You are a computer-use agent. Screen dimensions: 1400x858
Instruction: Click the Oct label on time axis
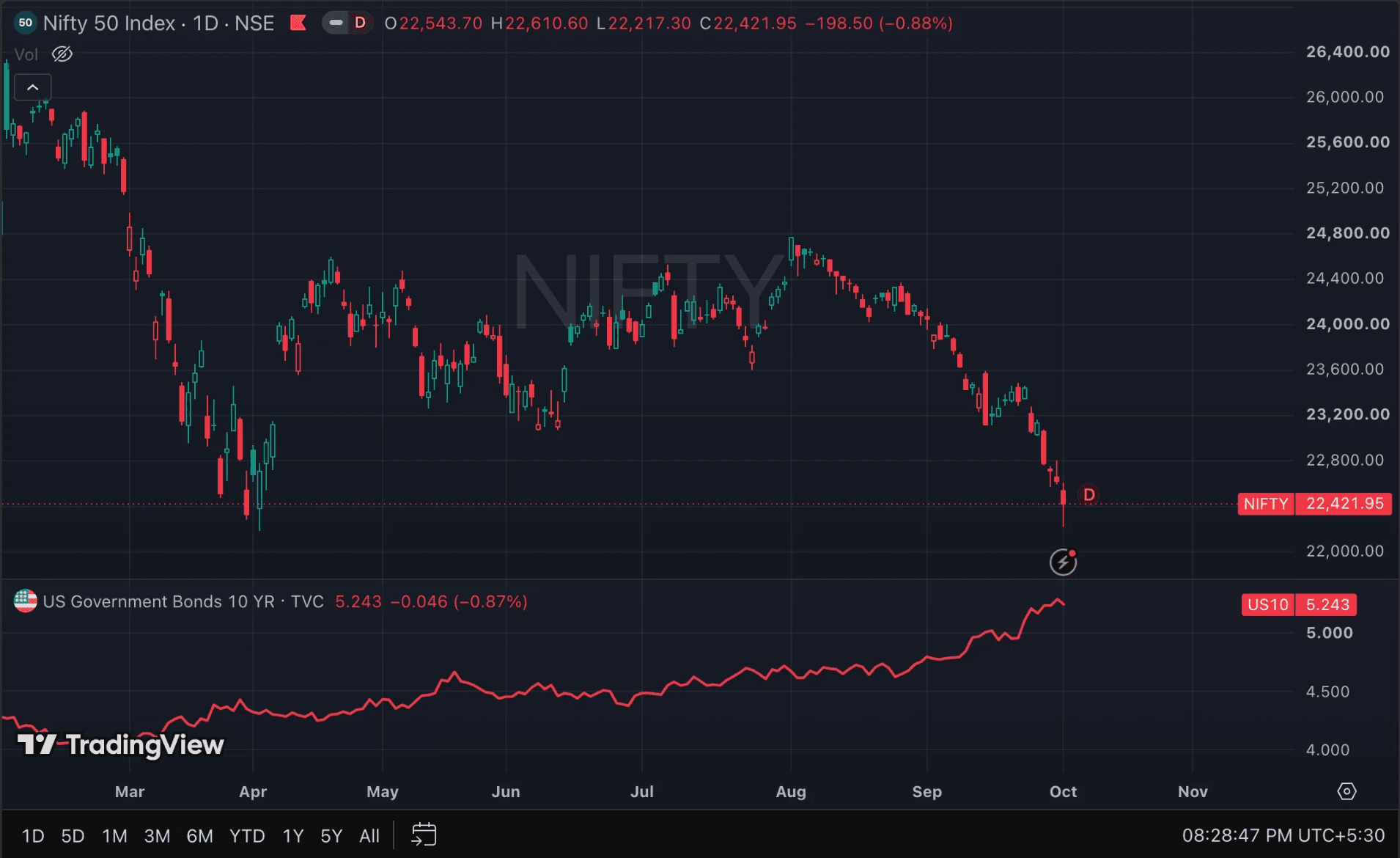click(1063, 792)
